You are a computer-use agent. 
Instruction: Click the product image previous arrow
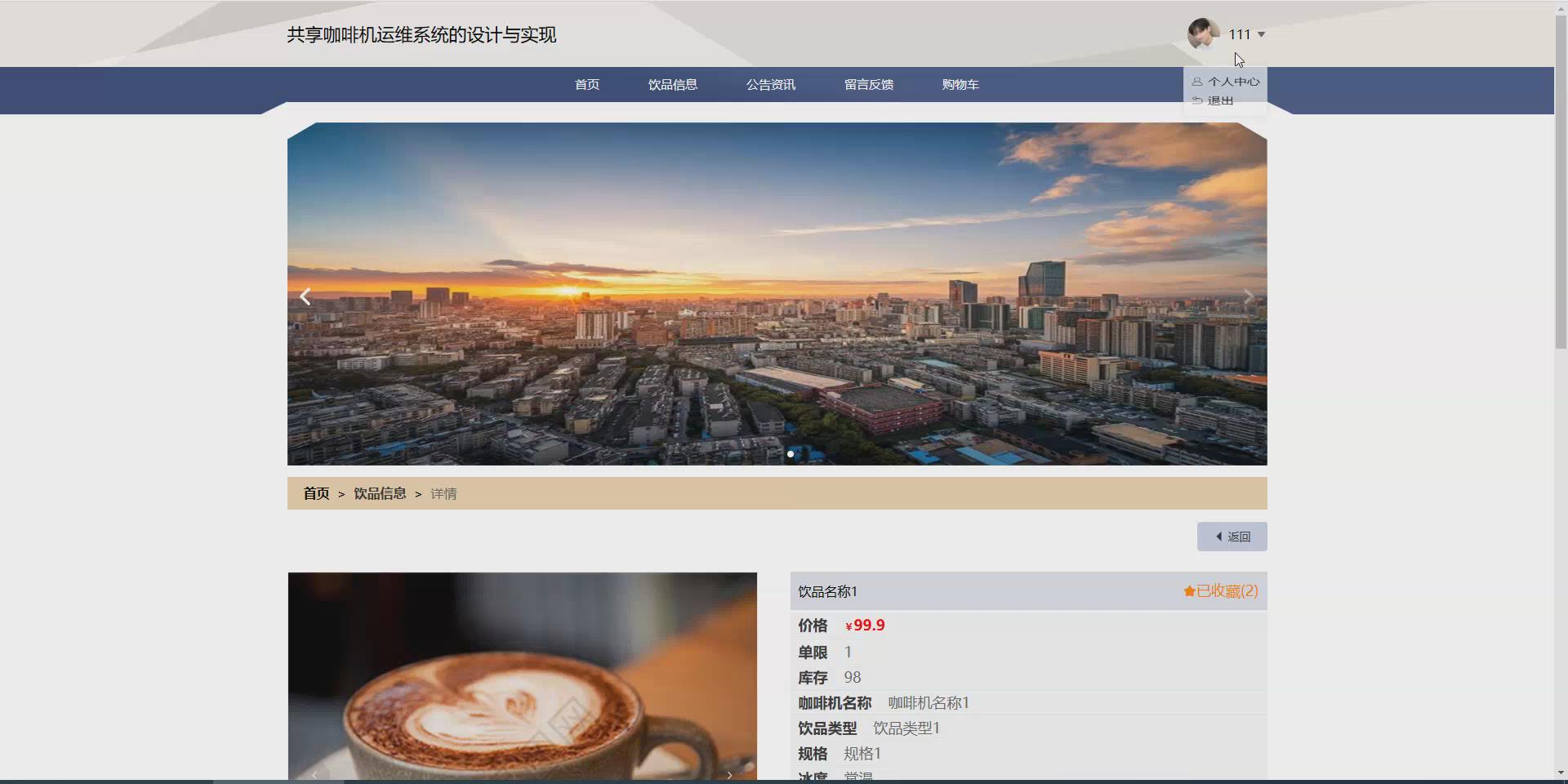tap(314, 773)
